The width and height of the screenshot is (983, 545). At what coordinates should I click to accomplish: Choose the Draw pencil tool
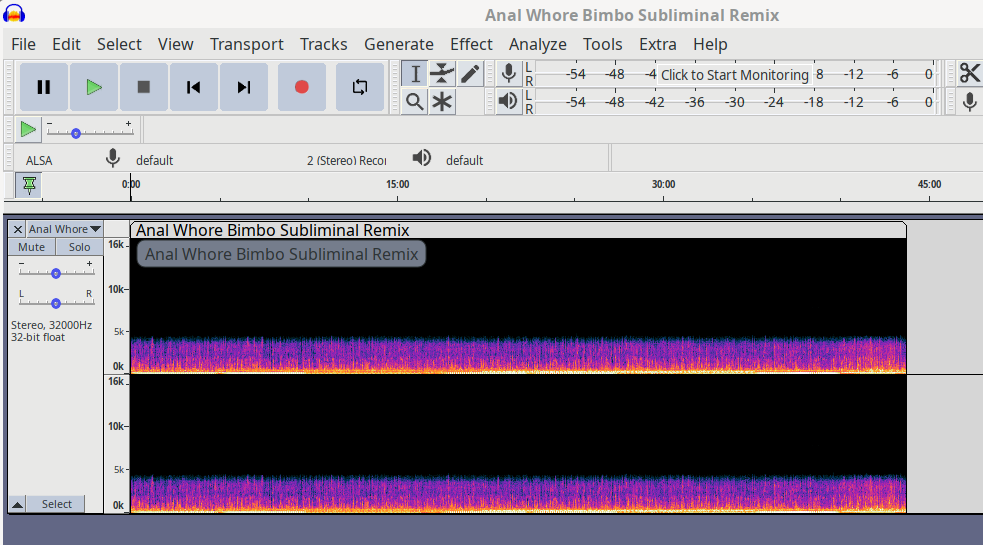click(x=470, y=74)
